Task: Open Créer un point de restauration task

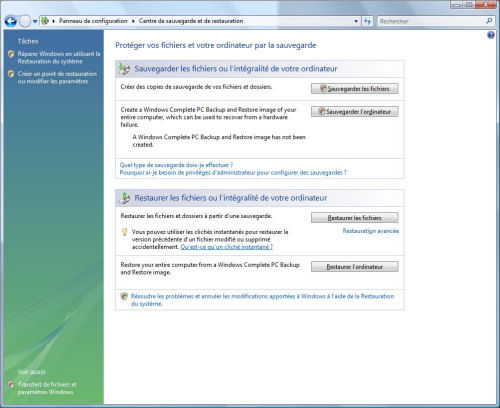Action: tap(57, 78)
